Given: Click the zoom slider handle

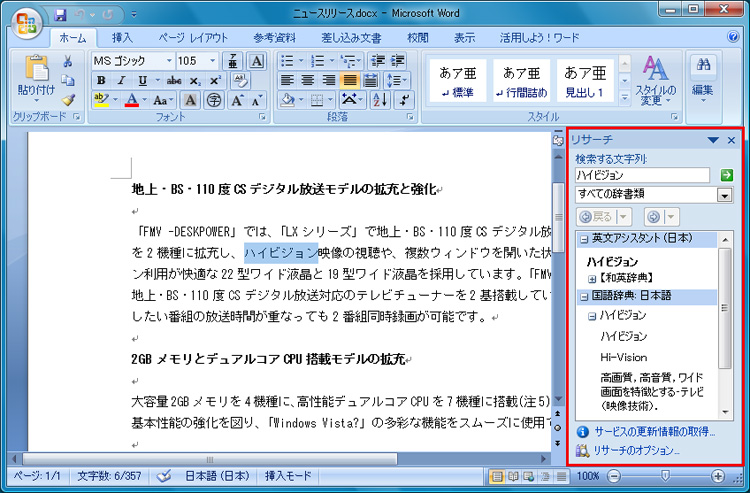Looking at the screenshot, I should [x=665, y=475].
